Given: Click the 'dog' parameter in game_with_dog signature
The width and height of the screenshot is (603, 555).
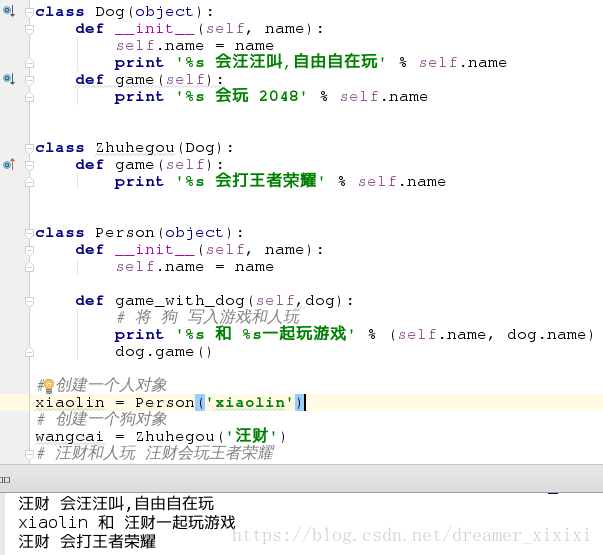Looking at the screenshot, I should click(320, 301).
